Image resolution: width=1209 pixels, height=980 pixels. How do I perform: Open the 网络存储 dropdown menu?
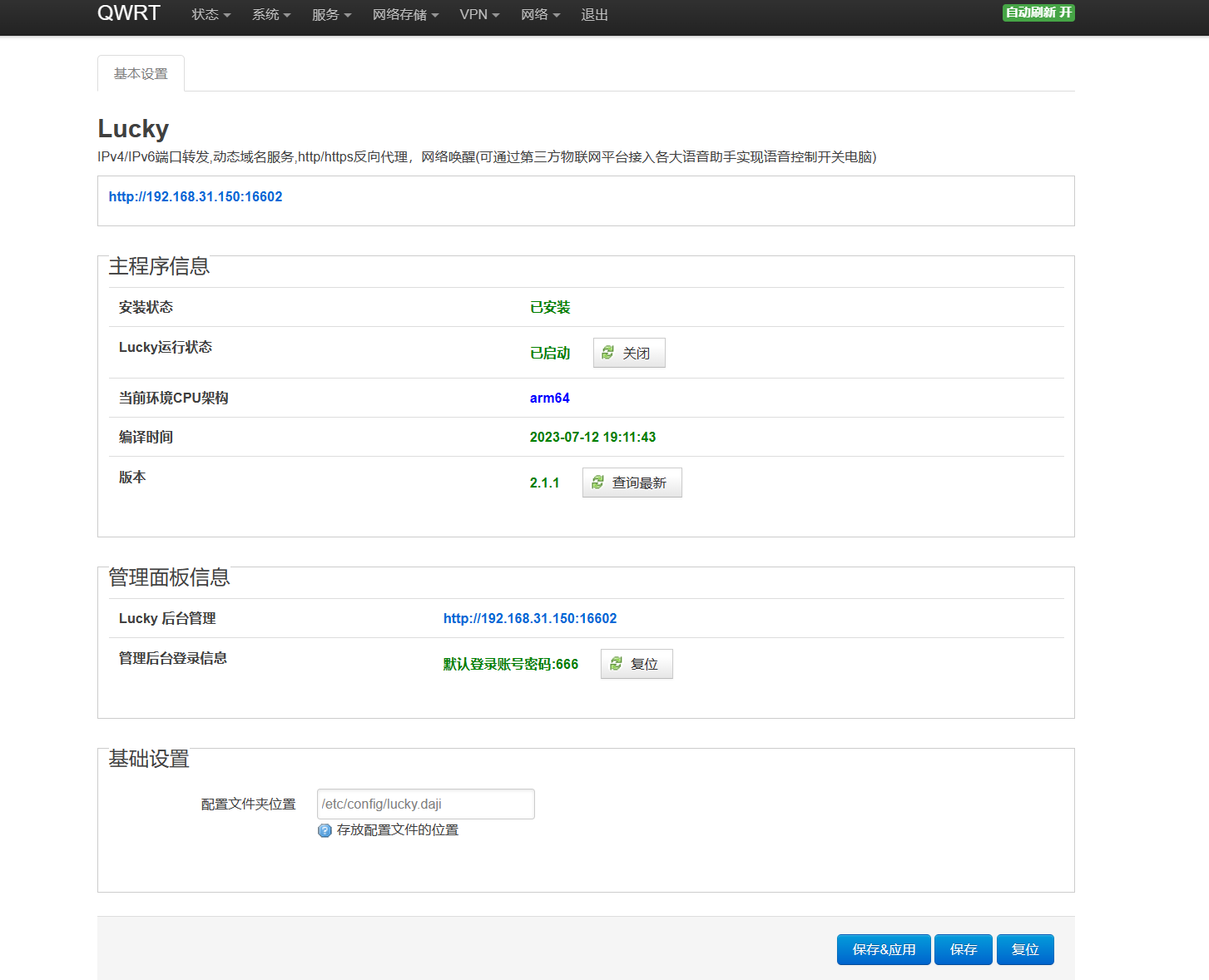click(x=406, y=14)
